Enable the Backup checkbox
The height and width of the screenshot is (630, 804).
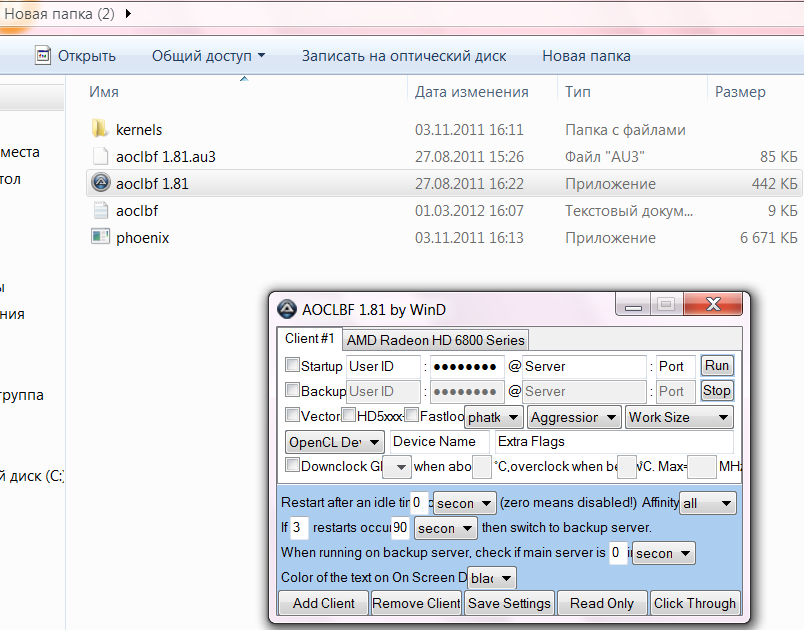(x=292, y=390)
